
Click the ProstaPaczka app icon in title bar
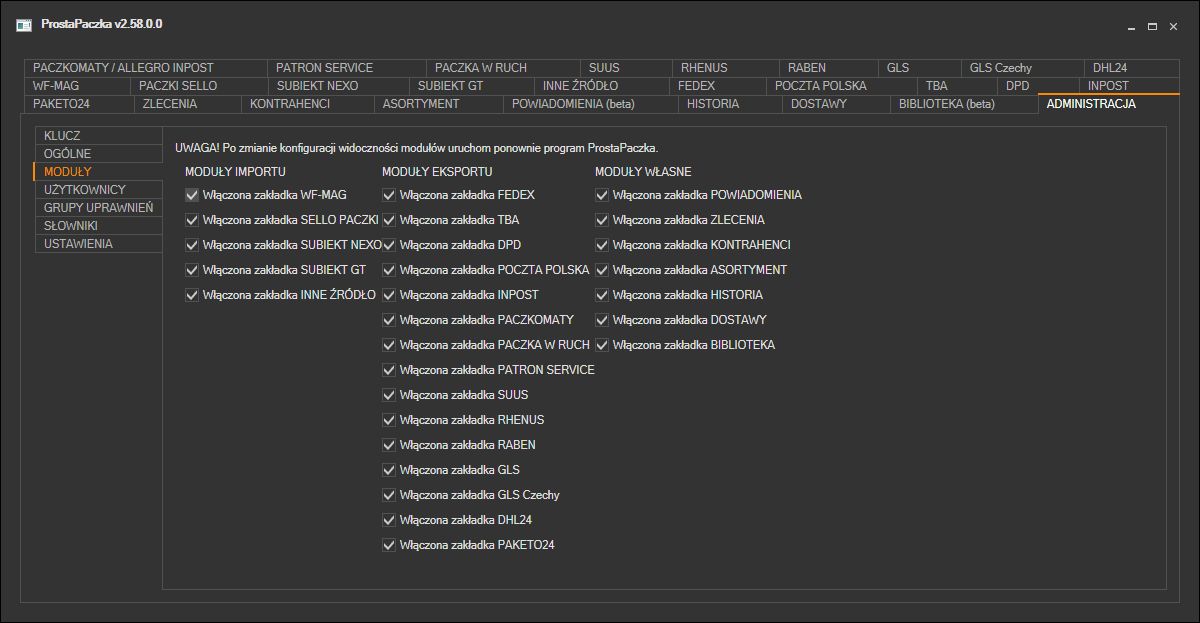click(24, 24)
